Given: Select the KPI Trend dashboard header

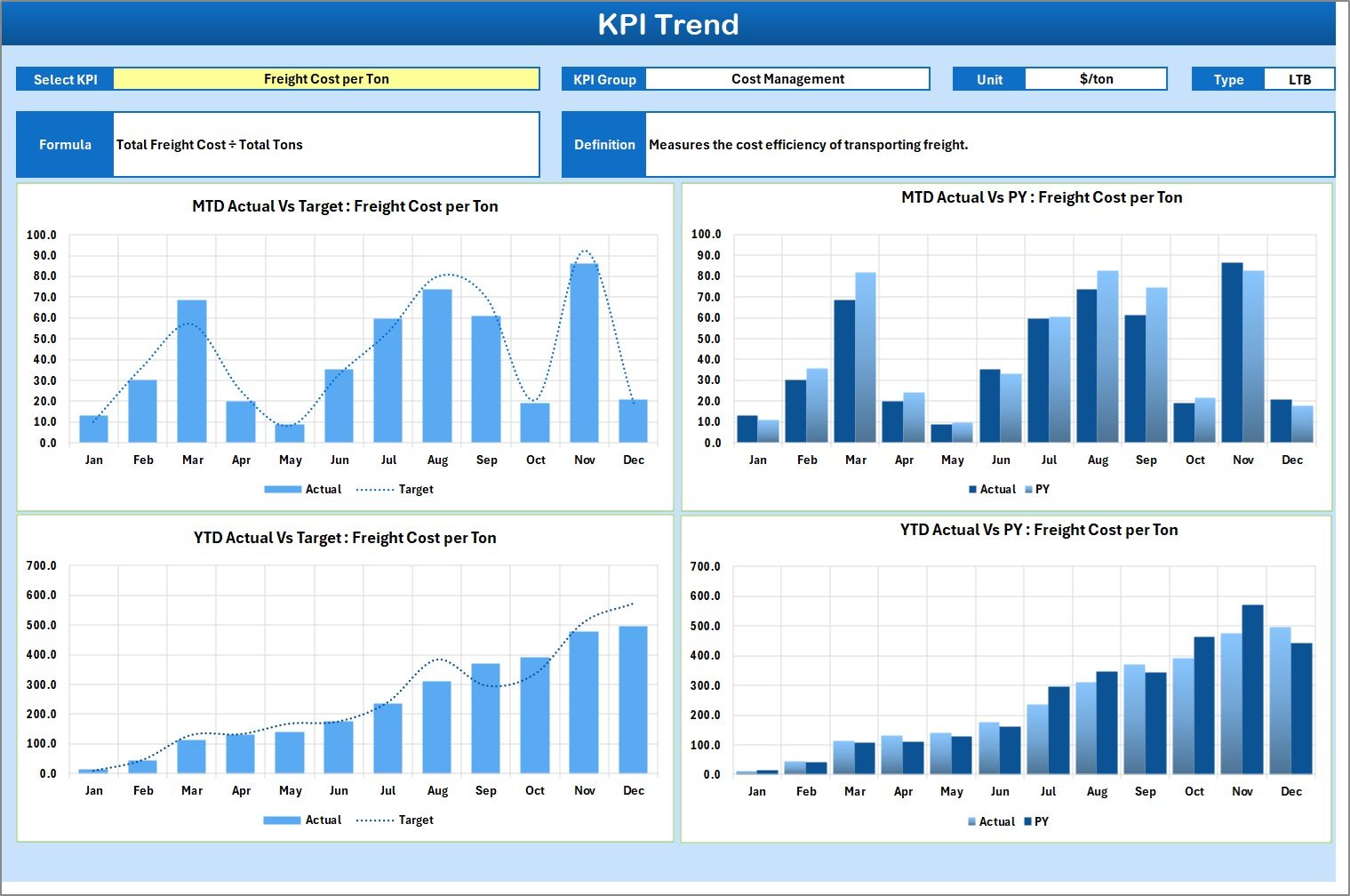Looking at the screenshot, I should pos(671,24).
